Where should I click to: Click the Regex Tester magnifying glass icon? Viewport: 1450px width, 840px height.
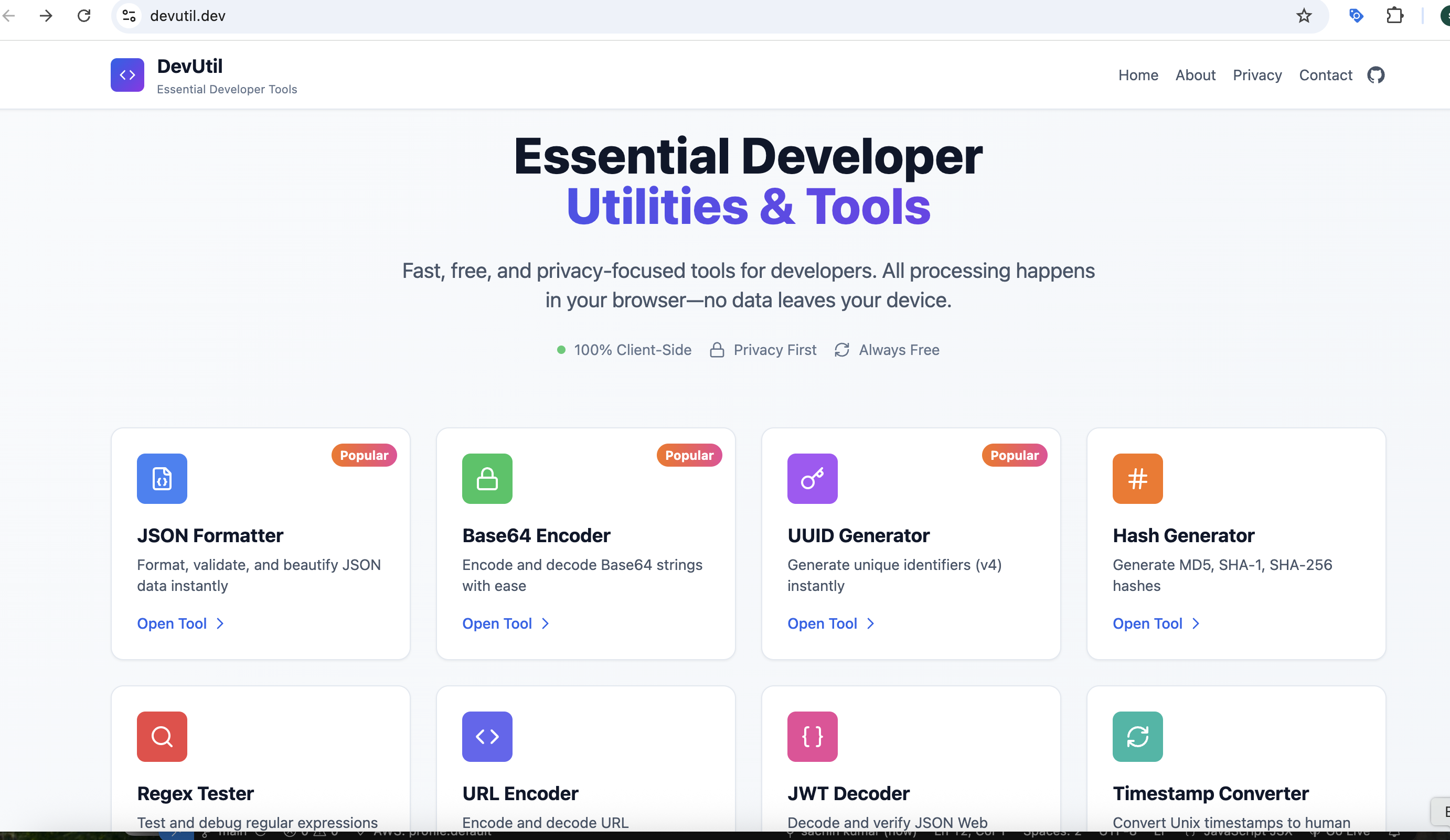pyautogui.click(x=162, y=737)
